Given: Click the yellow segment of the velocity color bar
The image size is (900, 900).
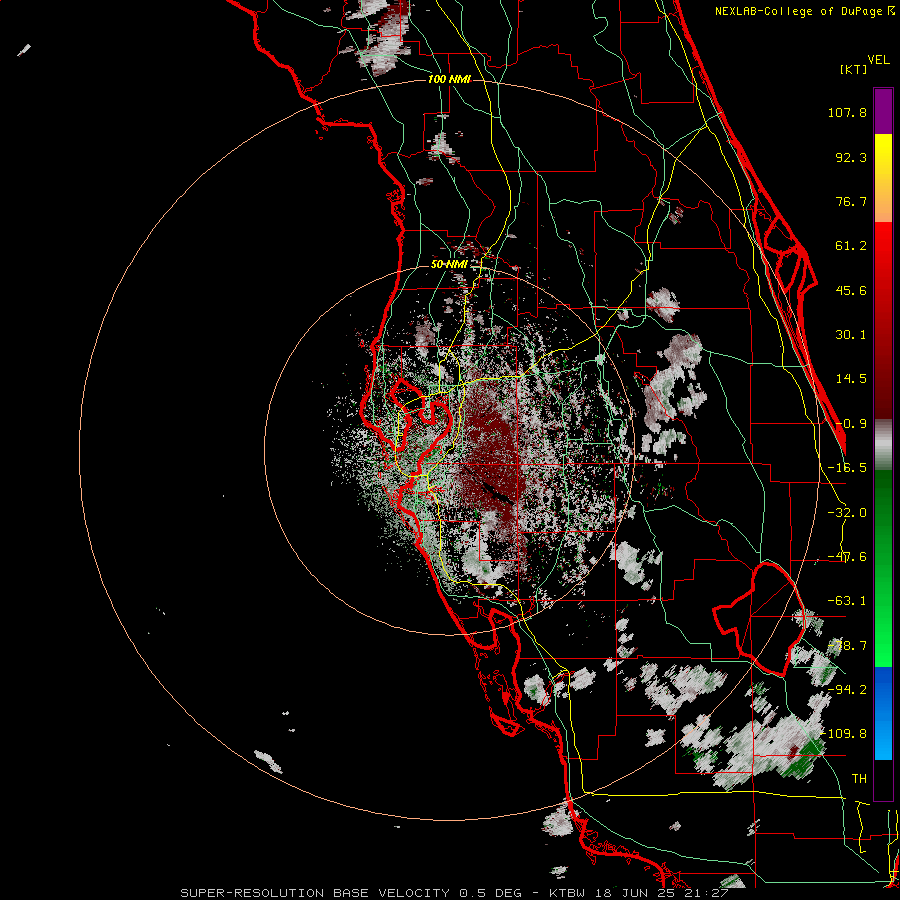Looking at the screenshot, I should [x=883, y=178].
